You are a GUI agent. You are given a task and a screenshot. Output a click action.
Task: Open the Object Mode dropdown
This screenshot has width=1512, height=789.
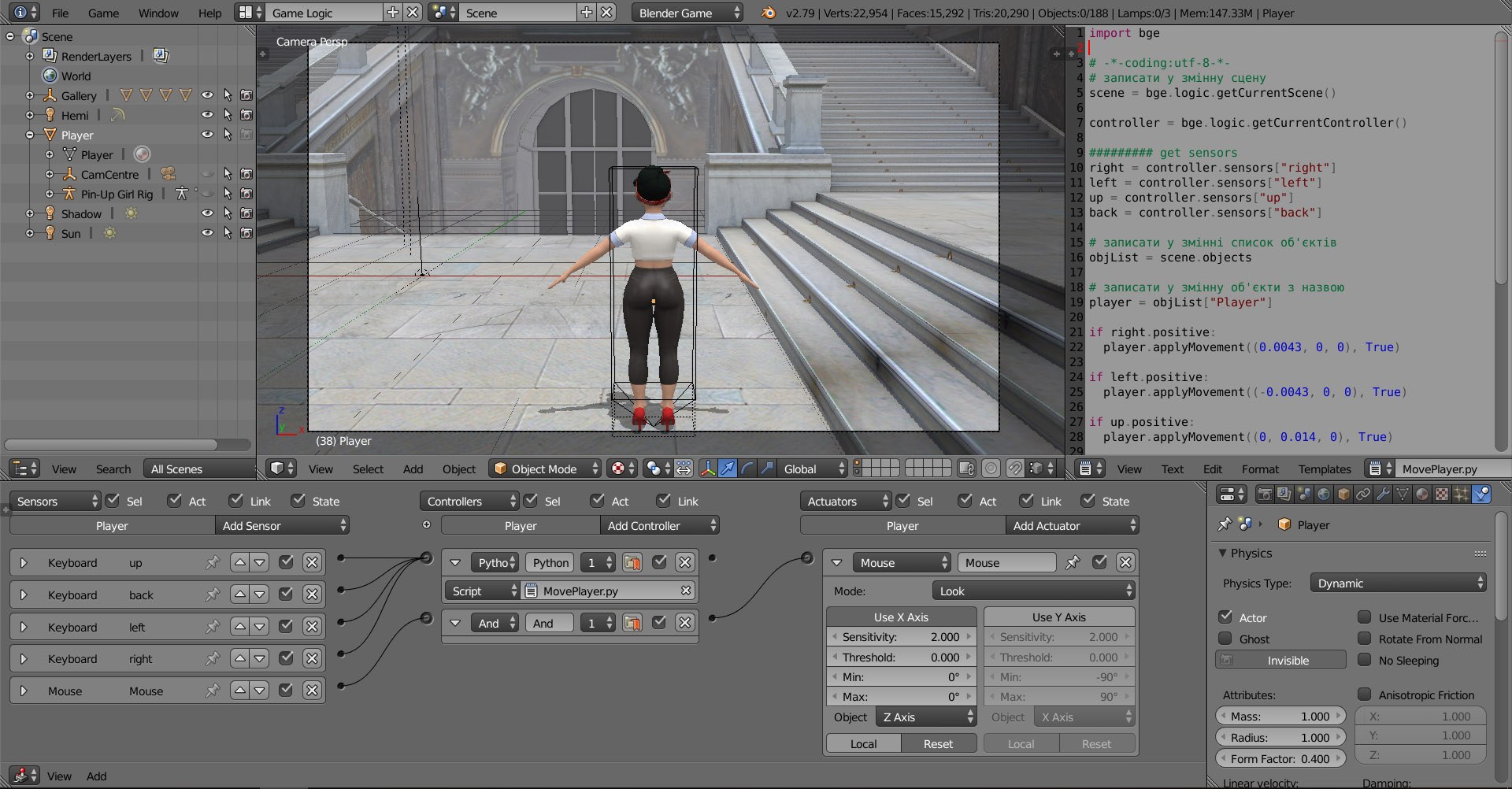pos(545,469)
